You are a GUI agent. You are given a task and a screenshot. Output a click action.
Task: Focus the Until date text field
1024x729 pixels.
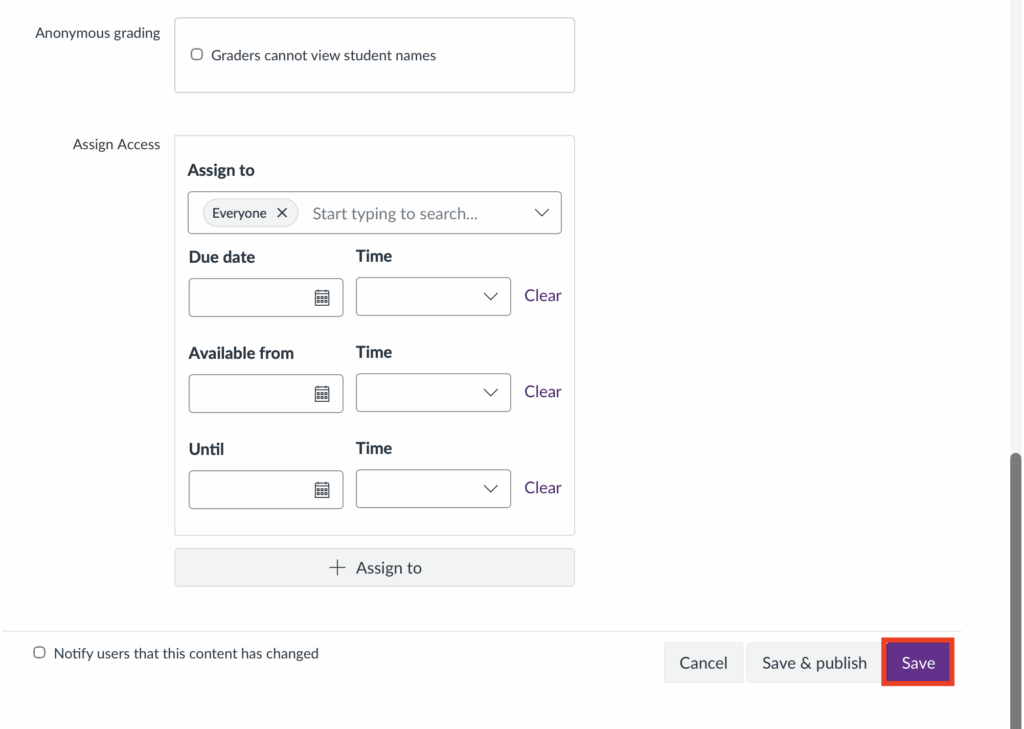pos(250,489)
